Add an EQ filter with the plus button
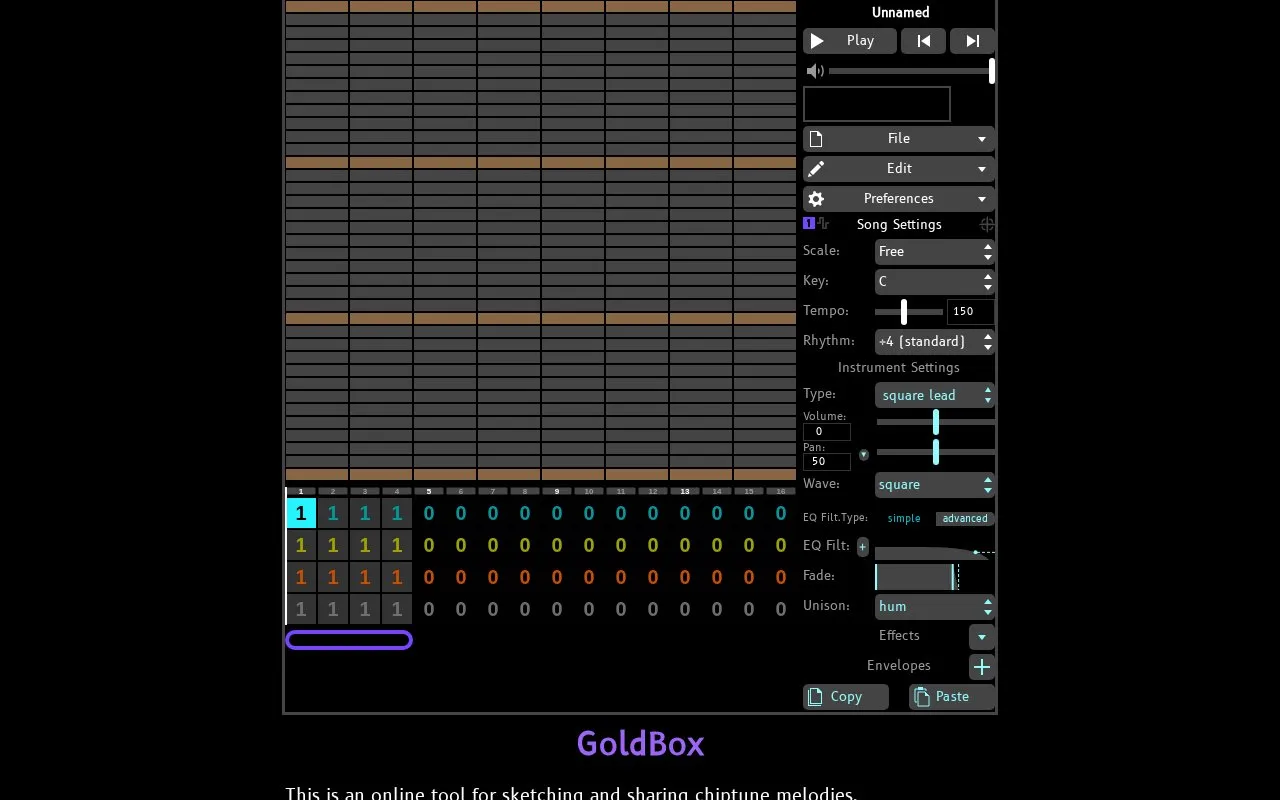Viewport: 1280px width, 800px height. 863,547
